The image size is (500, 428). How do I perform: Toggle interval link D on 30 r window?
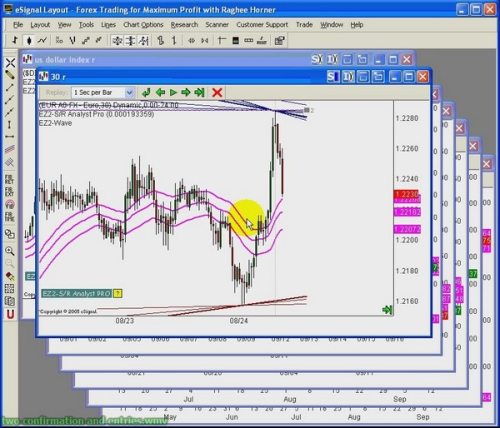(348, 77)
